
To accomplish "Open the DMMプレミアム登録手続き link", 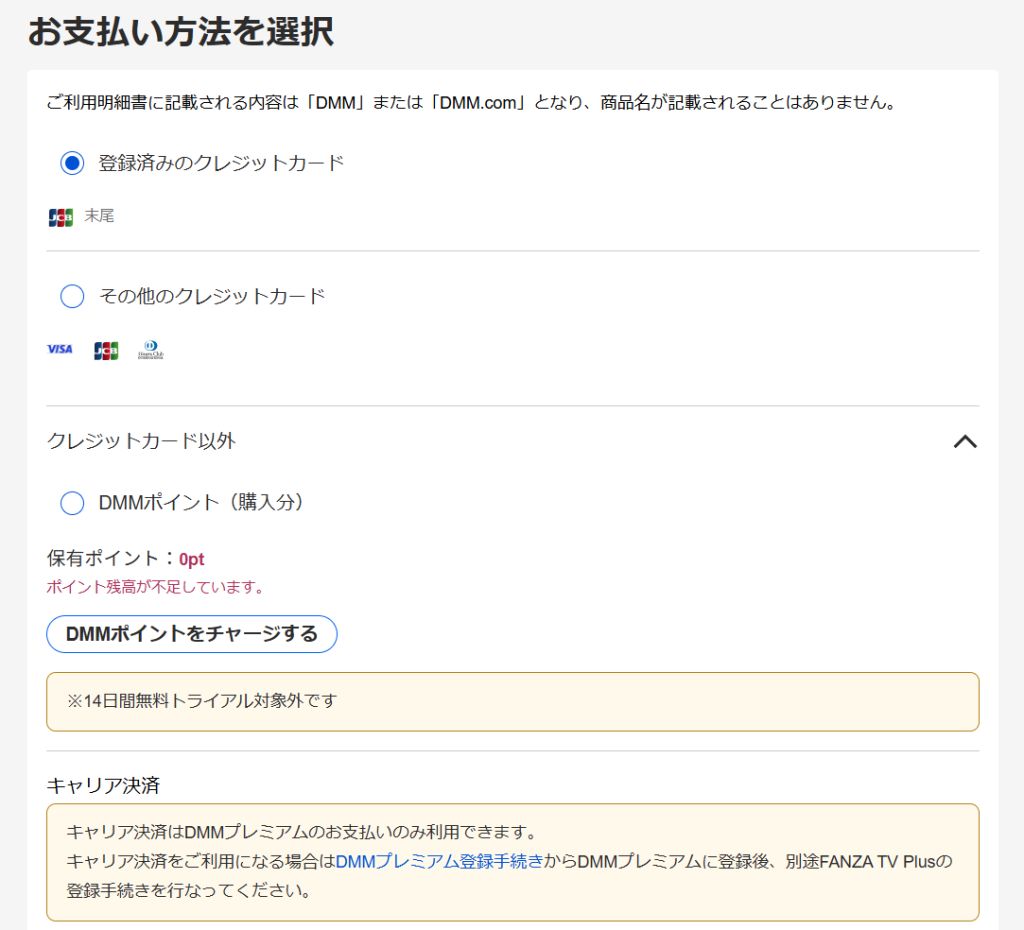I will tap(439, 861).
